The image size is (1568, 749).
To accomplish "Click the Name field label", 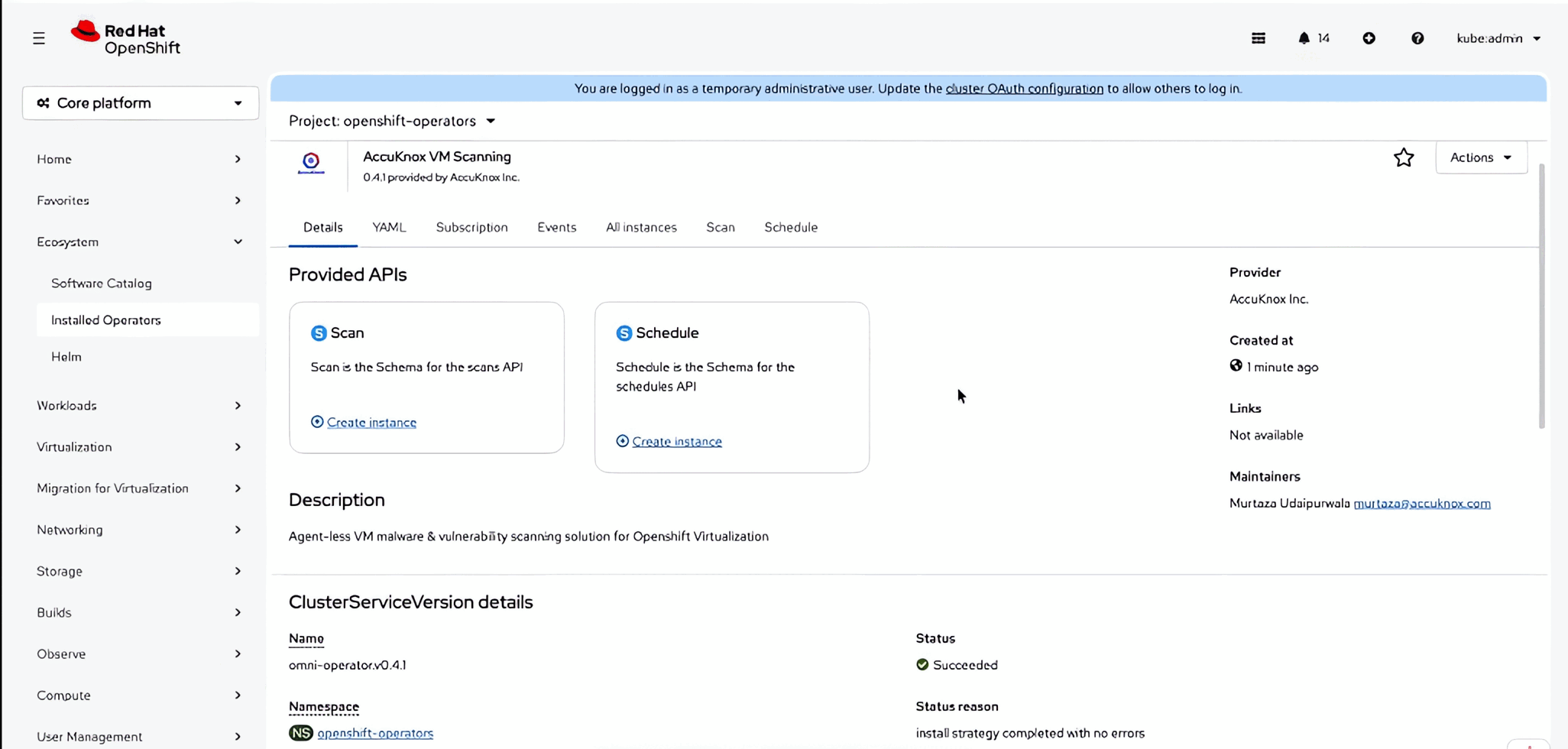I will point(306,639).
